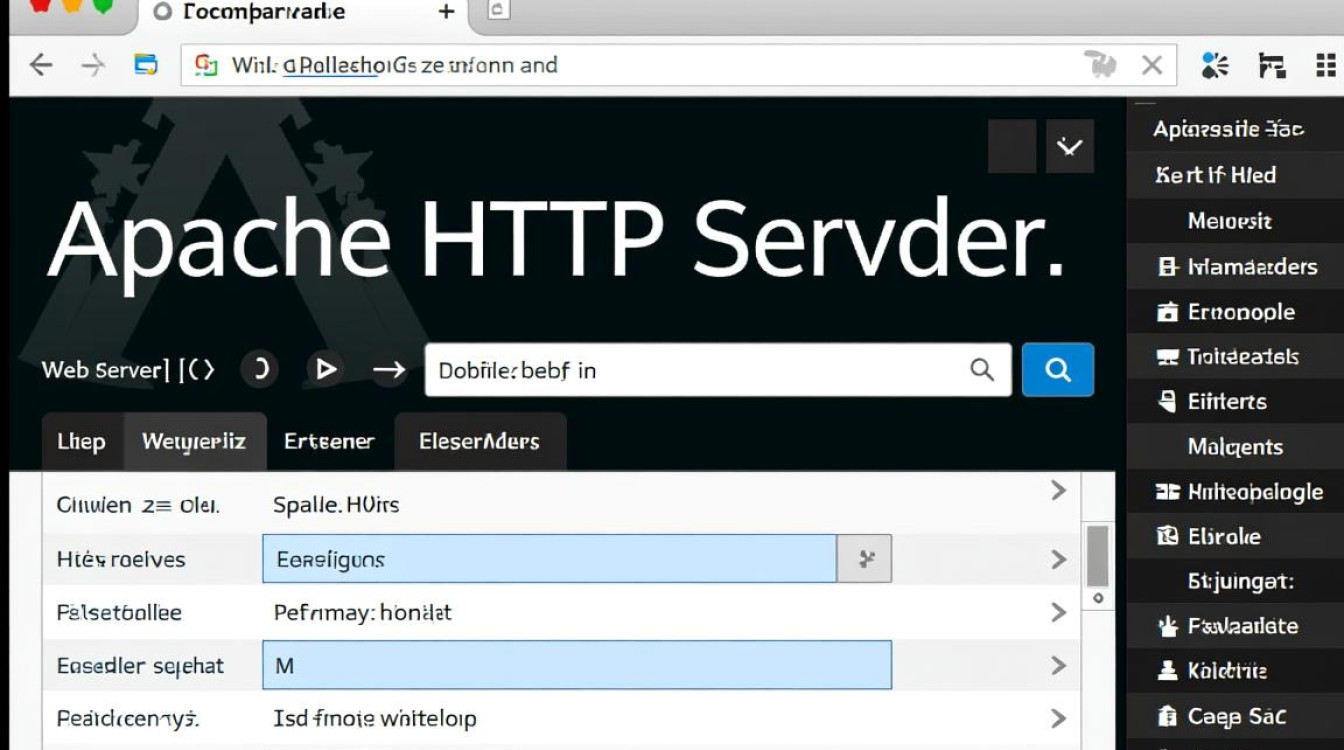
Task: Expand the Palsetoollee row chevron
Action: click(1058, 612)
